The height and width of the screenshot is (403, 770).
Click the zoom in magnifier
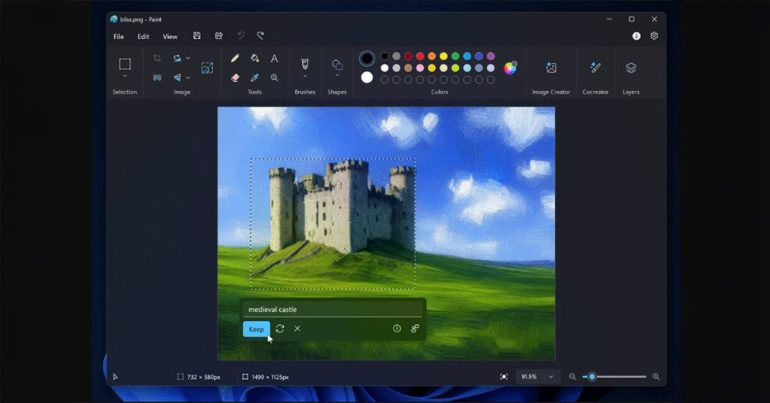coord(656,376)
